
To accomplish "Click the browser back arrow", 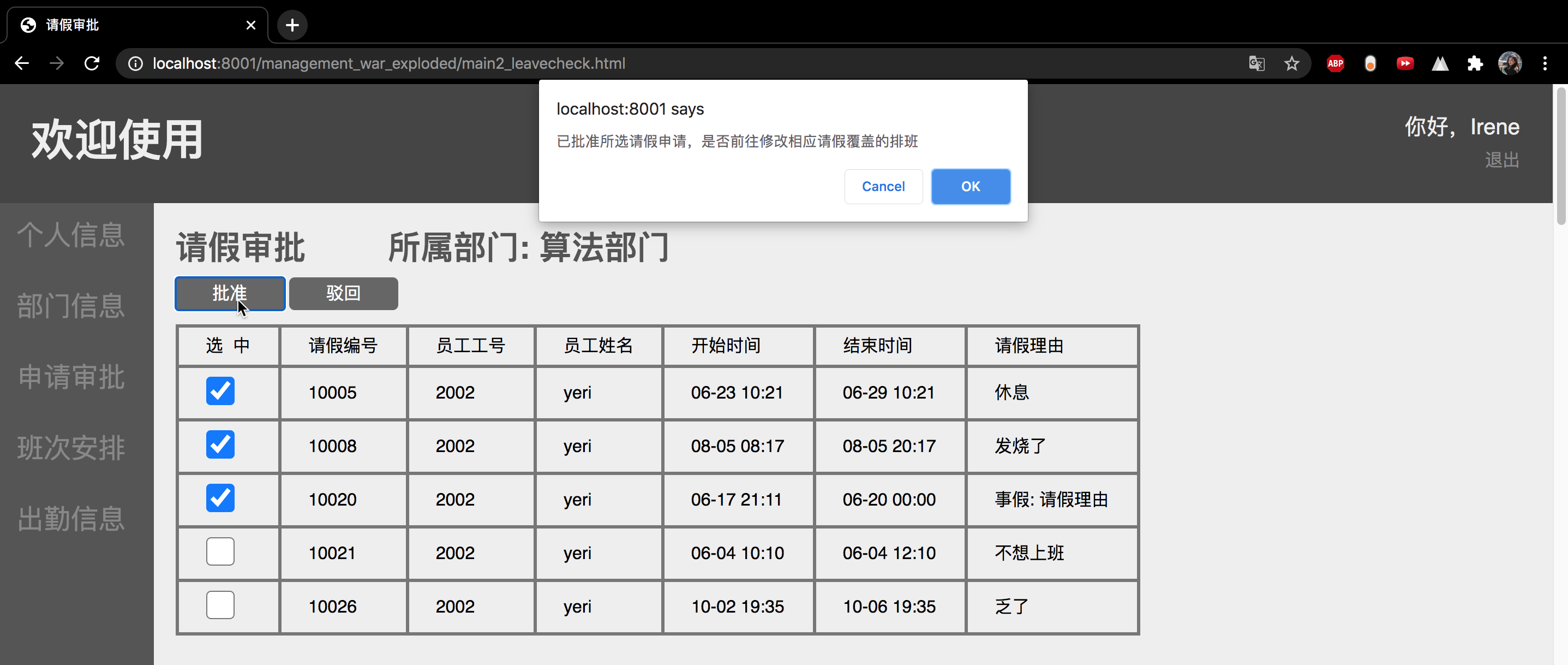I will (22, 63).
